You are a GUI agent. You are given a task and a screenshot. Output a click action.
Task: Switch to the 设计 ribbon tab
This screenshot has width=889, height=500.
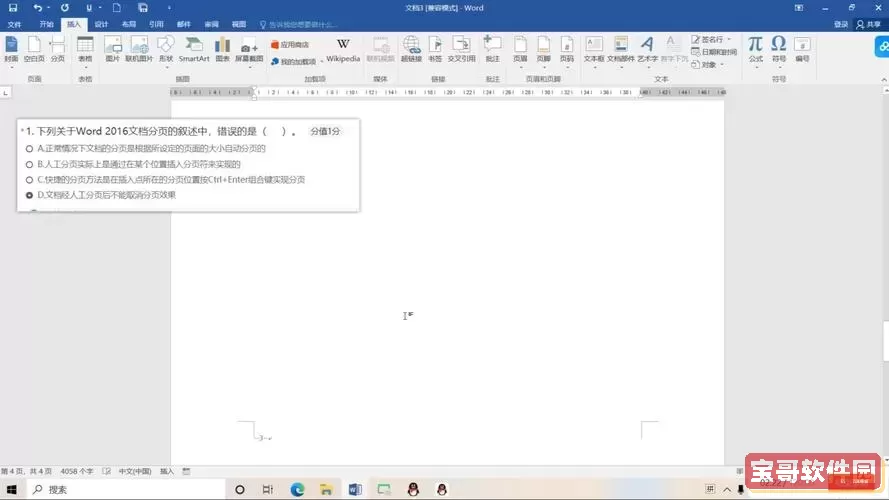101,23
